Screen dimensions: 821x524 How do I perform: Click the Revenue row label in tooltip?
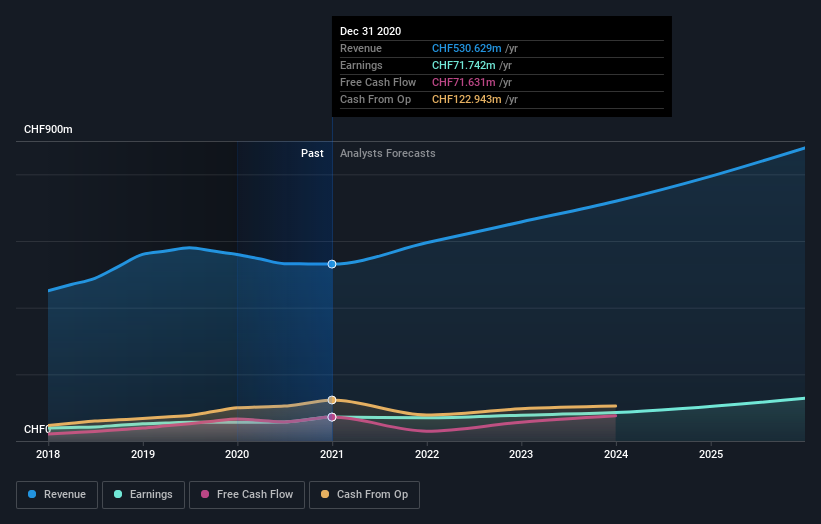(361, 49)
